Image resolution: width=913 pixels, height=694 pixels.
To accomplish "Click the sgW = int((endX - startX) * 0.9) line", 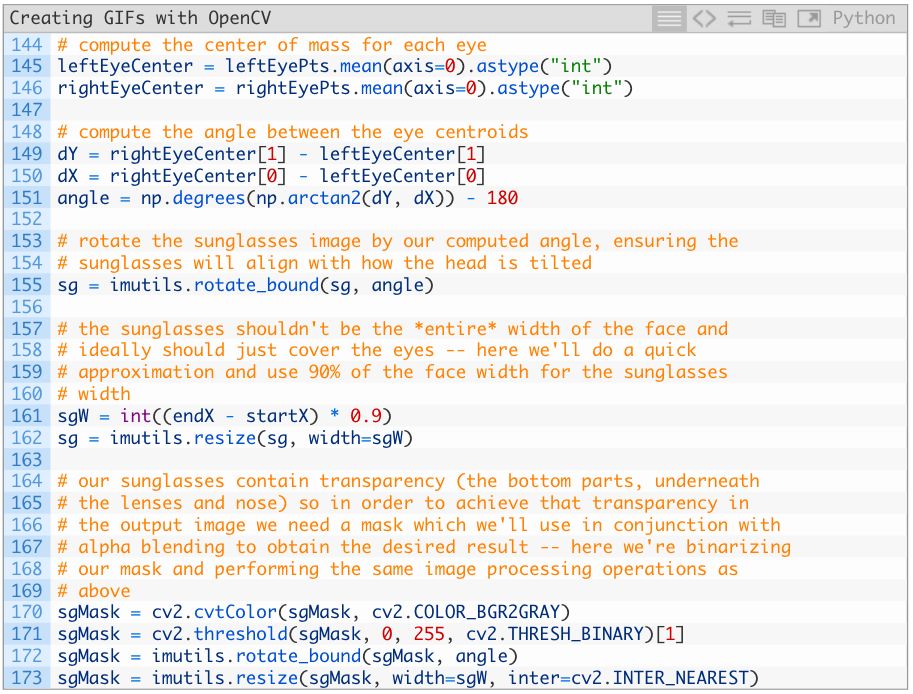I will (x=225, y=416).
